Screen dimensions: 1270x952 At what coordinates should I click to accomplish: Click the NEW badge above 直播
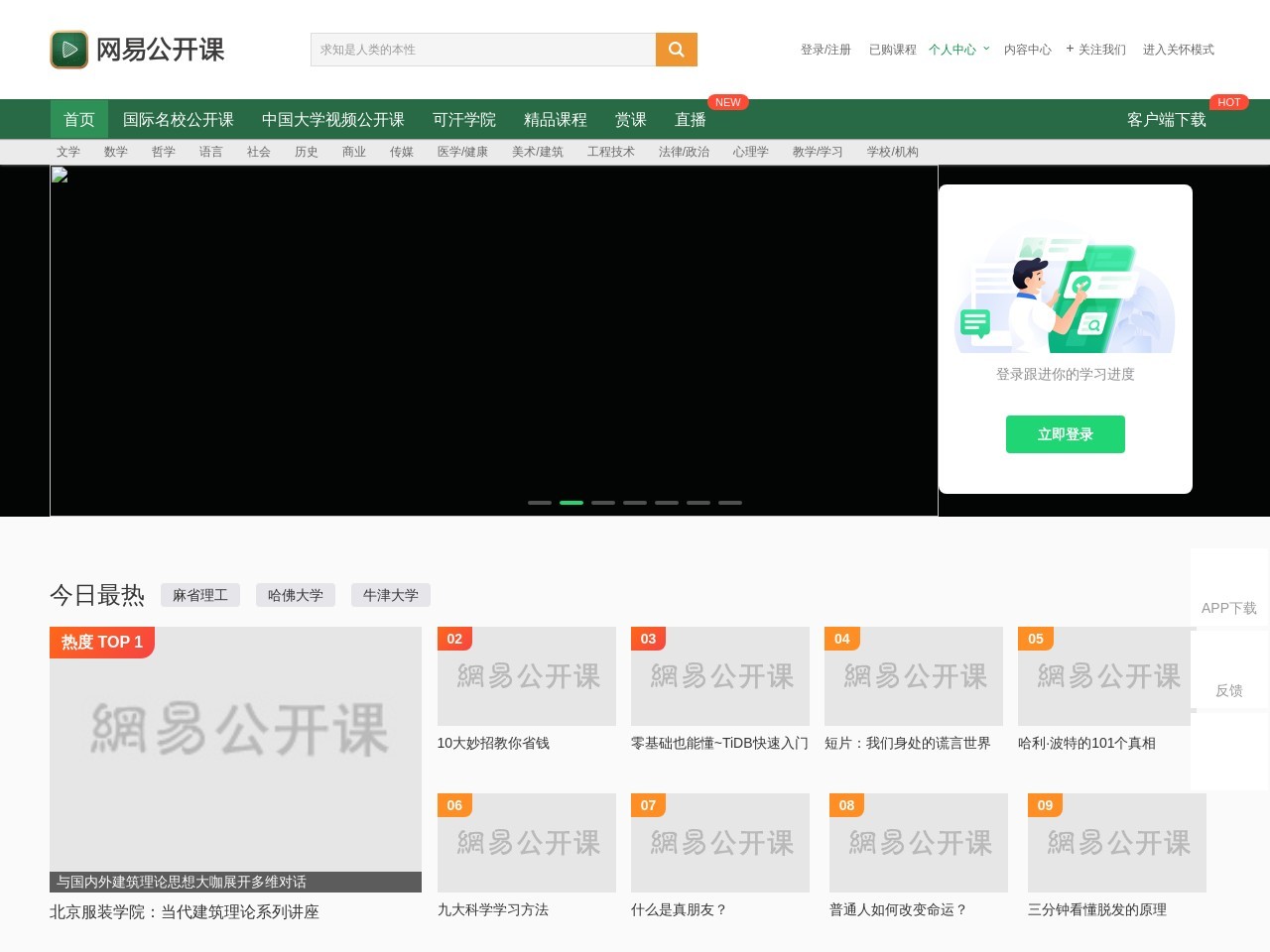(727, 102)
